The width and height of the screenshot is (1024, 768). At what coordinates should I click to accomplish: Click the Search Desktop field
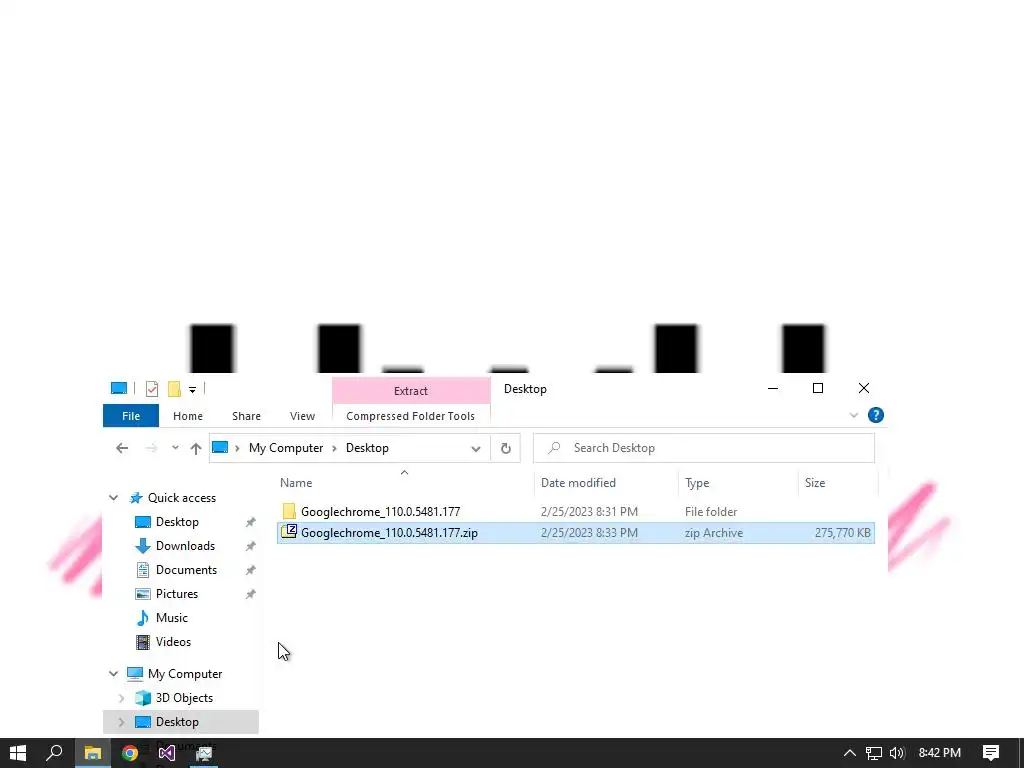point(704,448)
